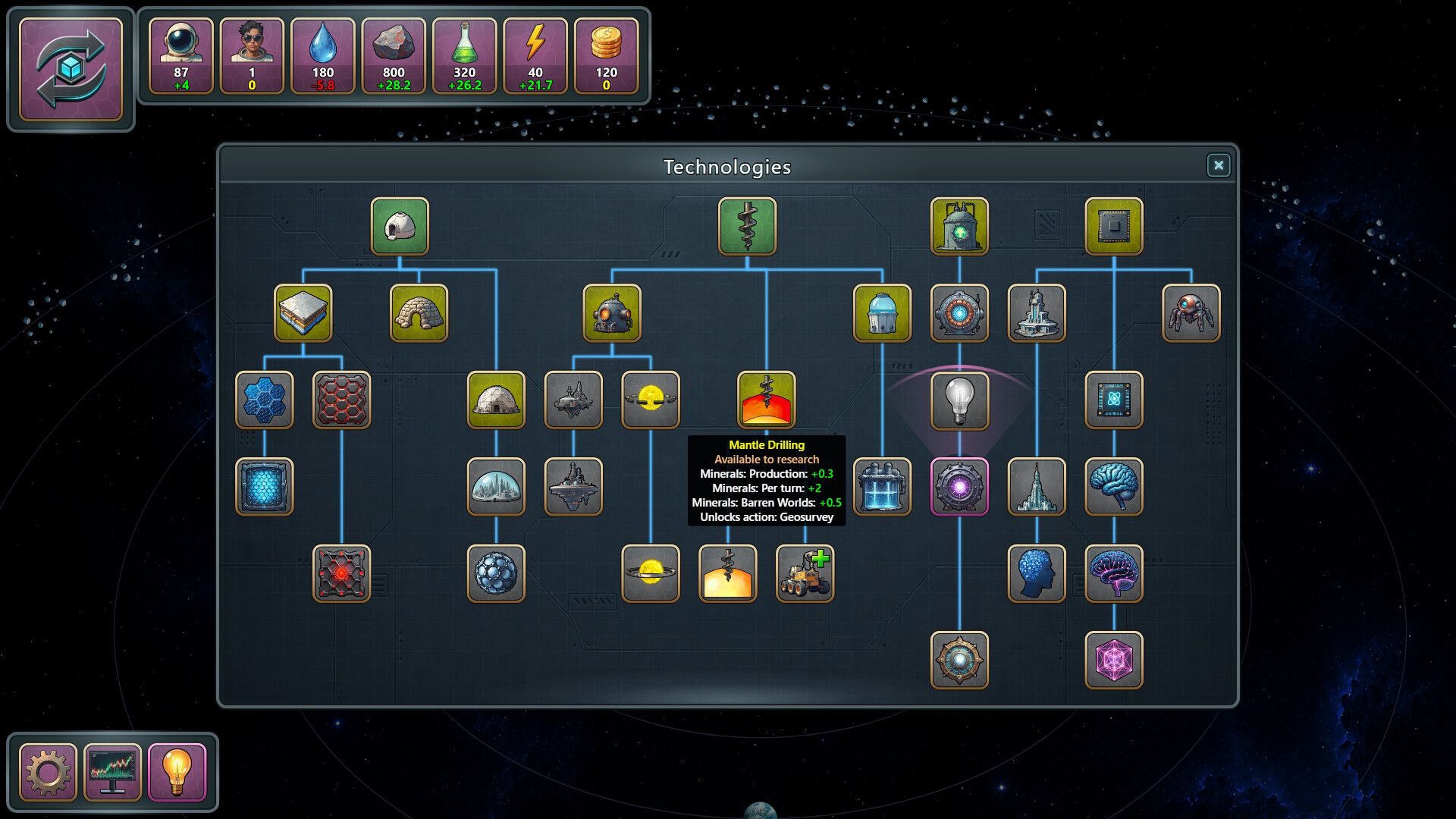The width and height of the screenshot is (1456, 819).
Task: Select the blue brain technology
Action: [1114, 487]
